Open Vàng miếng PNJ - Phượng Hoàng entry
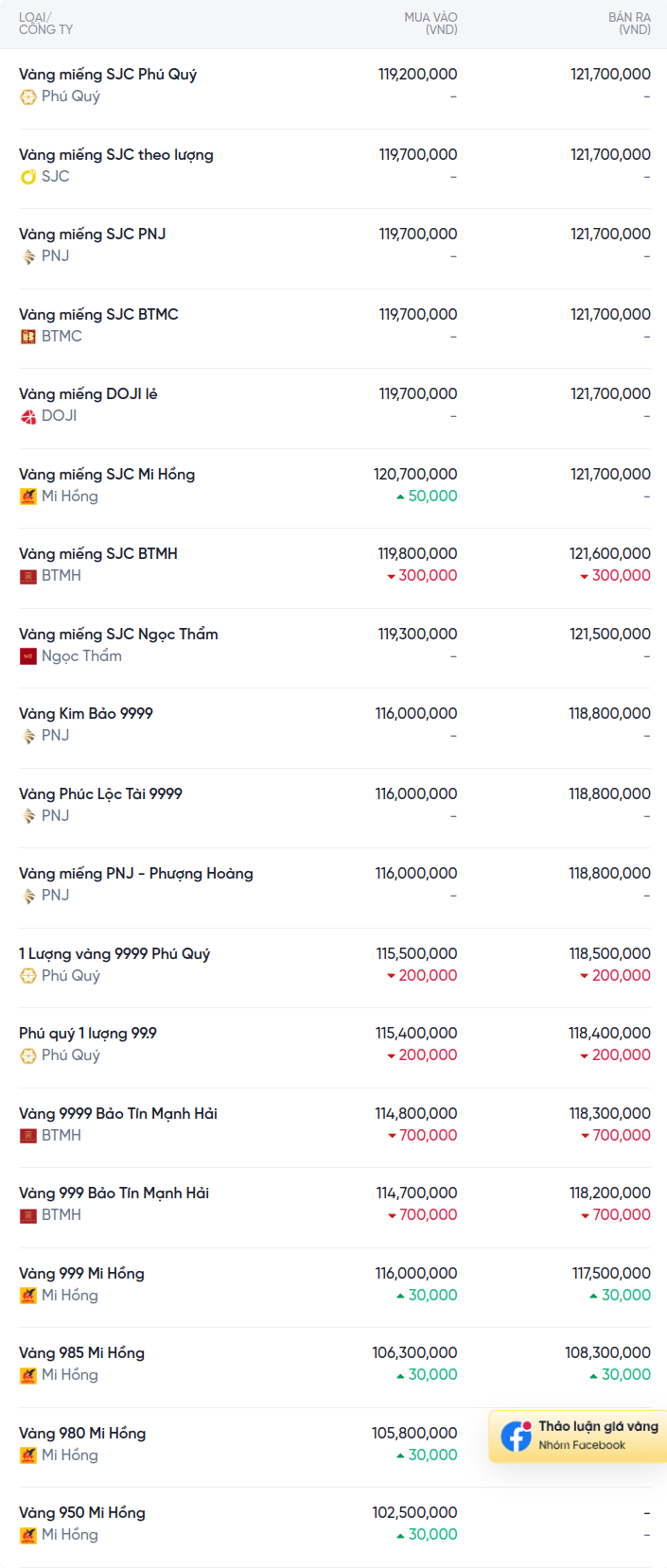Viewport: 667px width, 1568px height. [x=136, y=873]
